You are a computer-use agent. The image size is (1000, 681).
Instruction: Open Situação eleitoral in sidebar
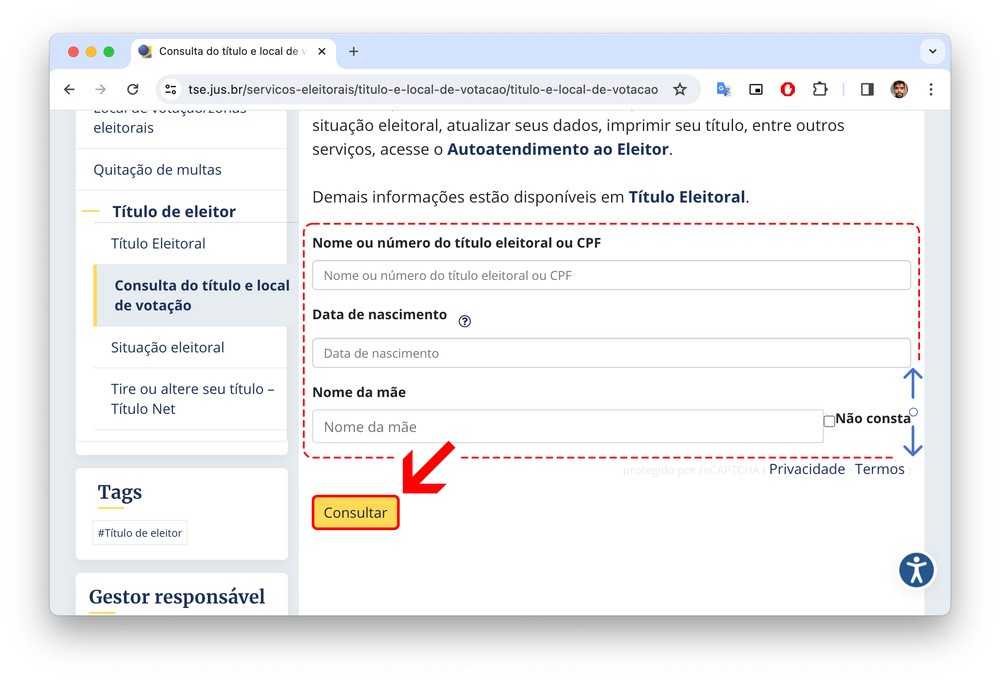[x=168, y=348]
